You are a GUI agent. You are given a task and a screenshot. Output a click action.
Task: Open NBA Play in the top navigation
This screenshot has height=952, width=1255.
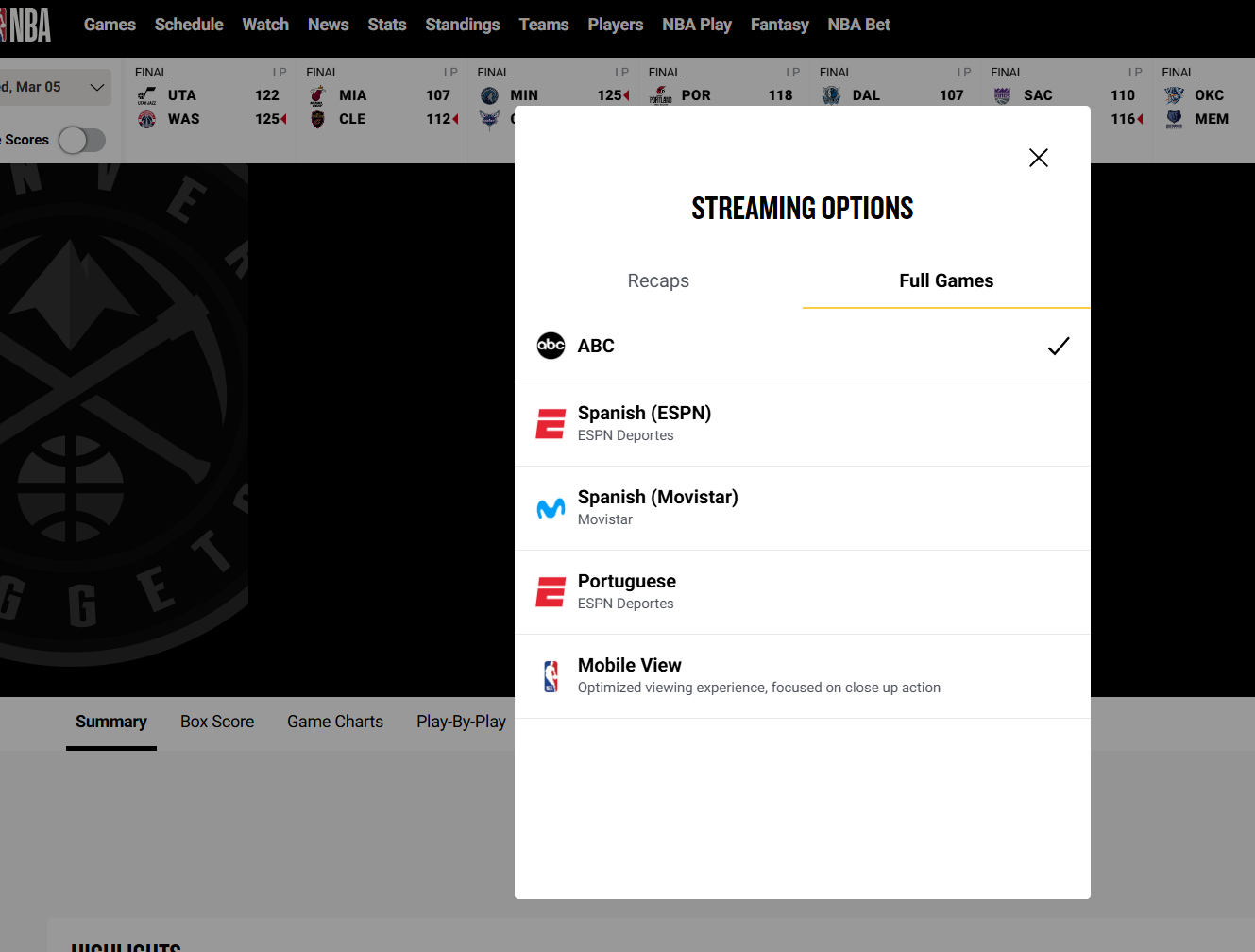coord(697,25)
